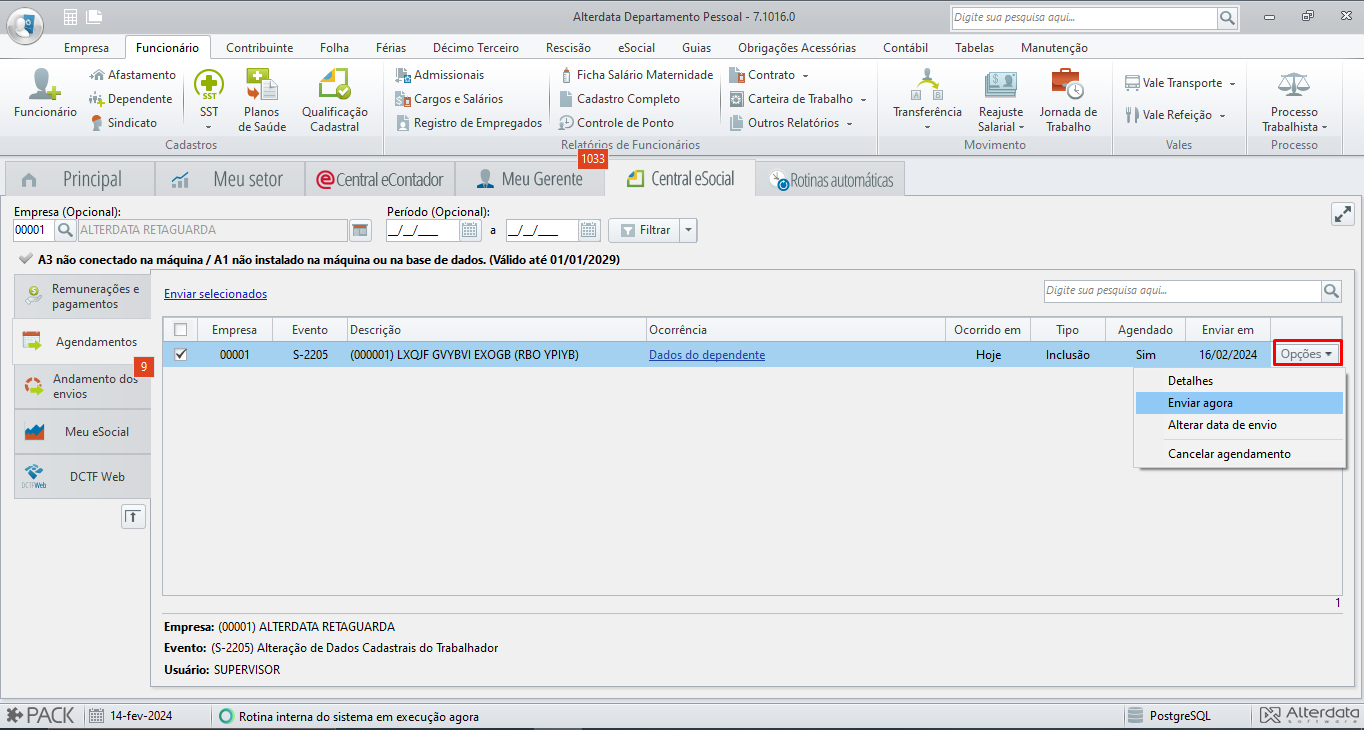
Task: Click the 14-fev-2024 date in status bar
Action: coord(140,716)
